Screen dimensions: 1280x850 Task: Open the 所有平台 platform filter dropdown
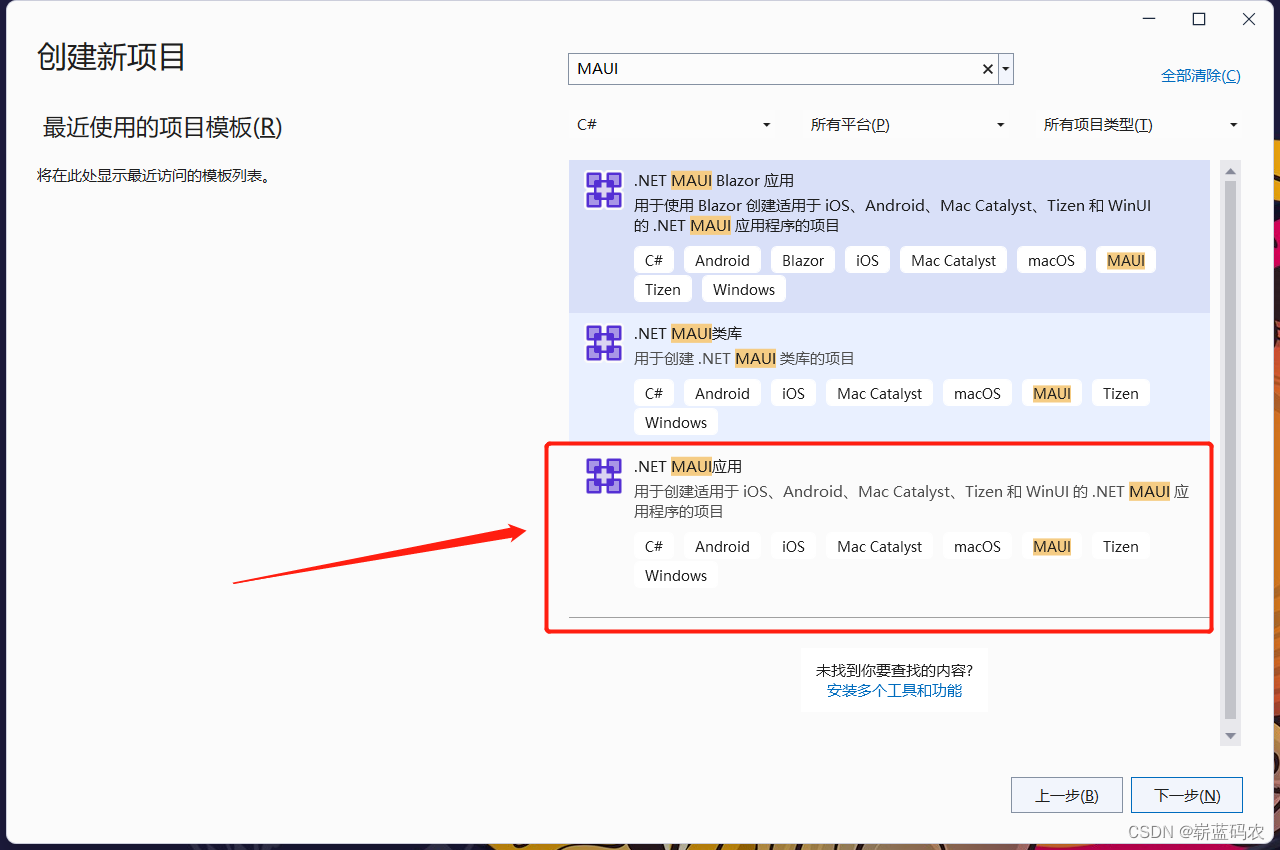(x=907, y=125)
